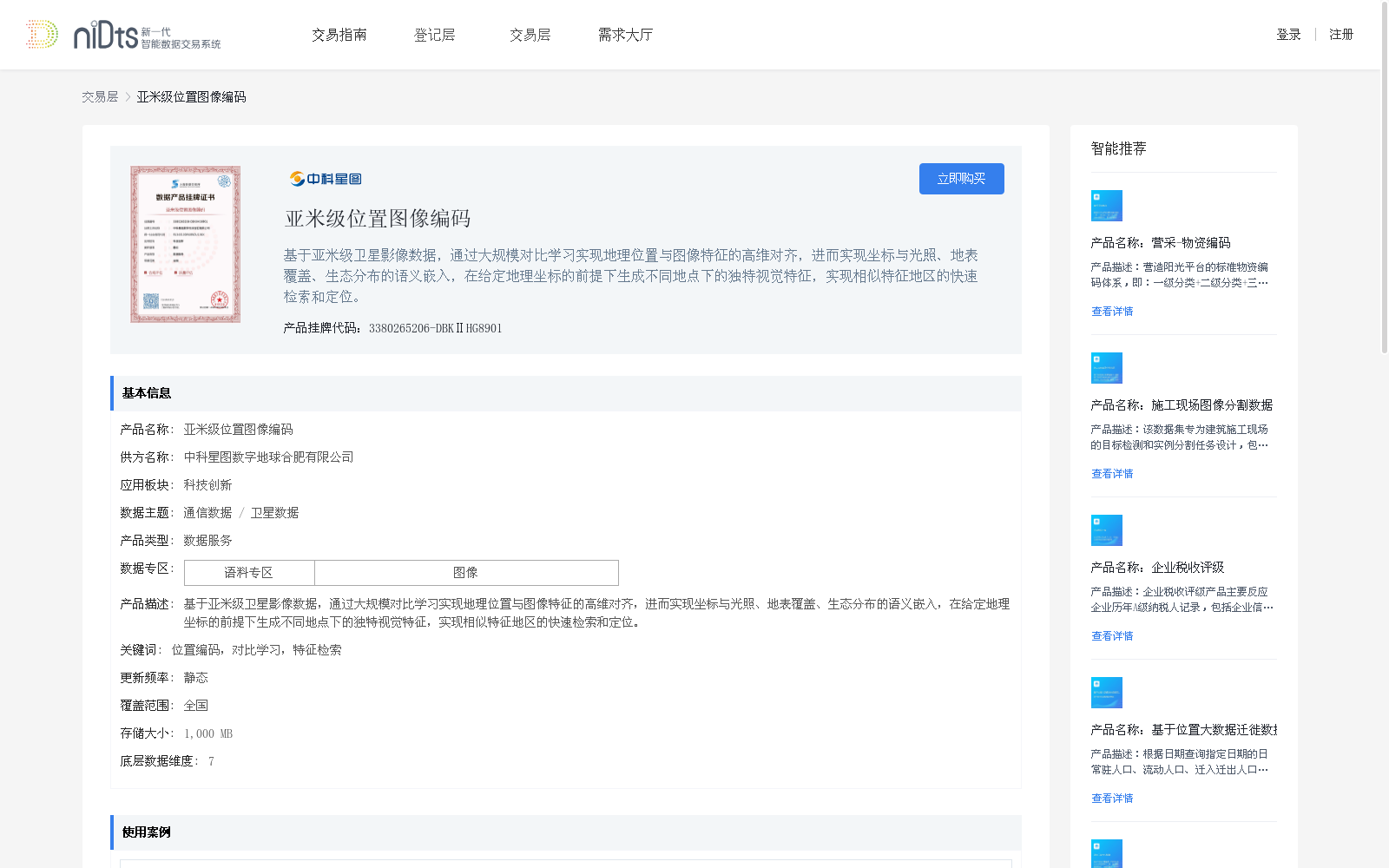The image size is (1389, 868).
Task: Click the keywords 位置编码，对比学习，特征检索
Action: pyautogui.click(x=256, y=650)
